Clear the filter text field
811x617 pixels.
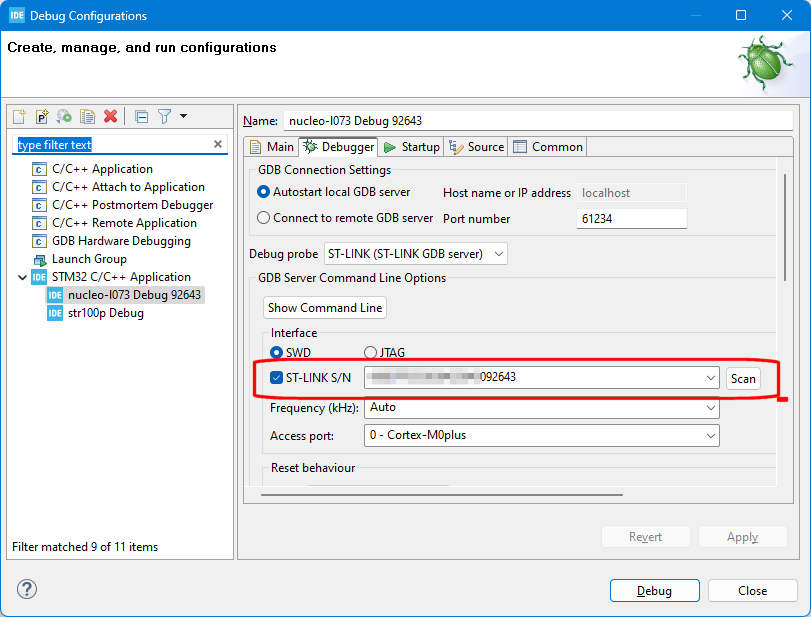[x=218, y=144]
